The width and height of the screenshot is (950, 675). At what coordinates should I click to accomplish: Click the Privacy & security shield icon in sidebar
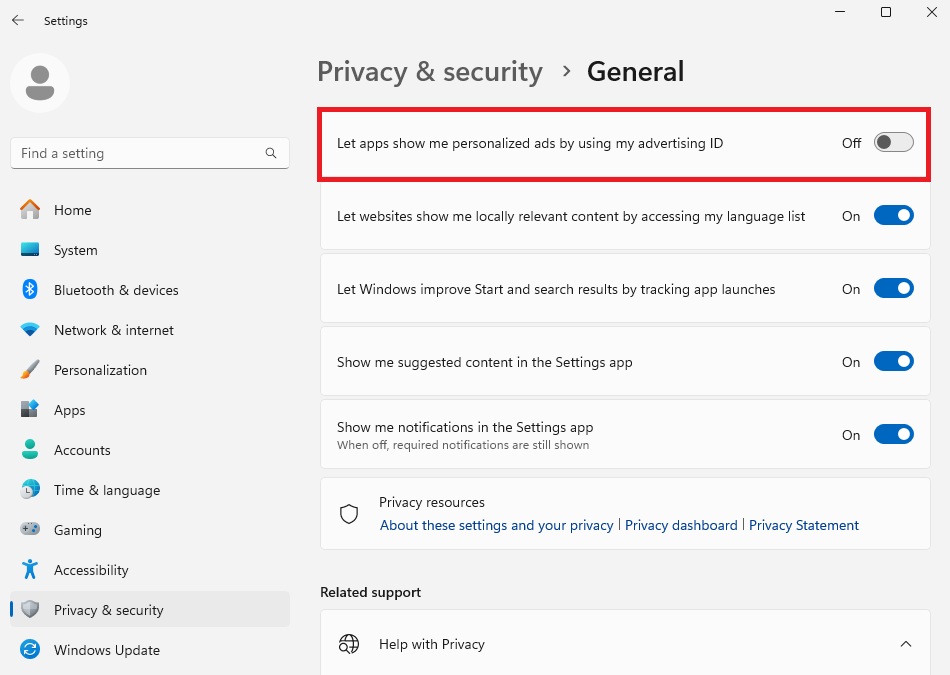(30, 610)
